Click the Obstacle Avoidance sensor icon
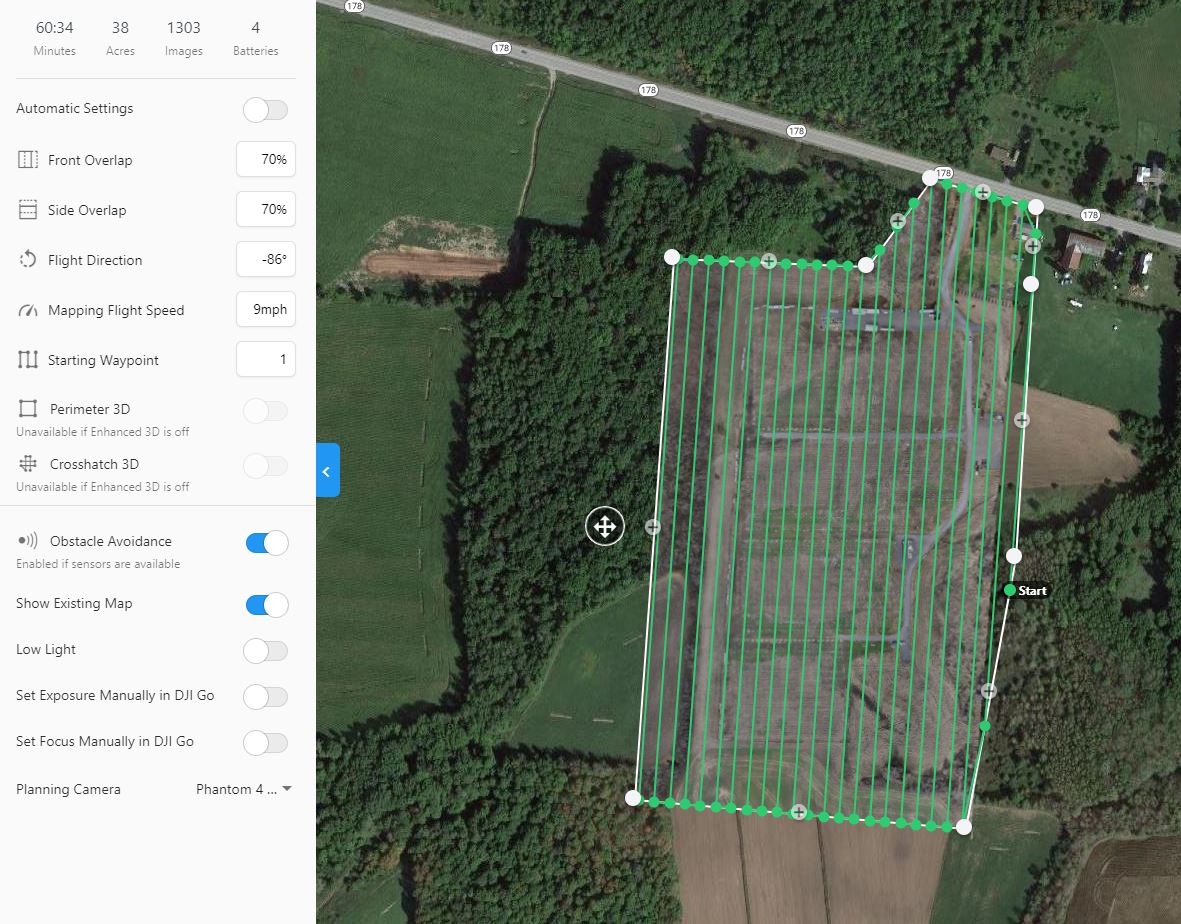 (28, 541)
